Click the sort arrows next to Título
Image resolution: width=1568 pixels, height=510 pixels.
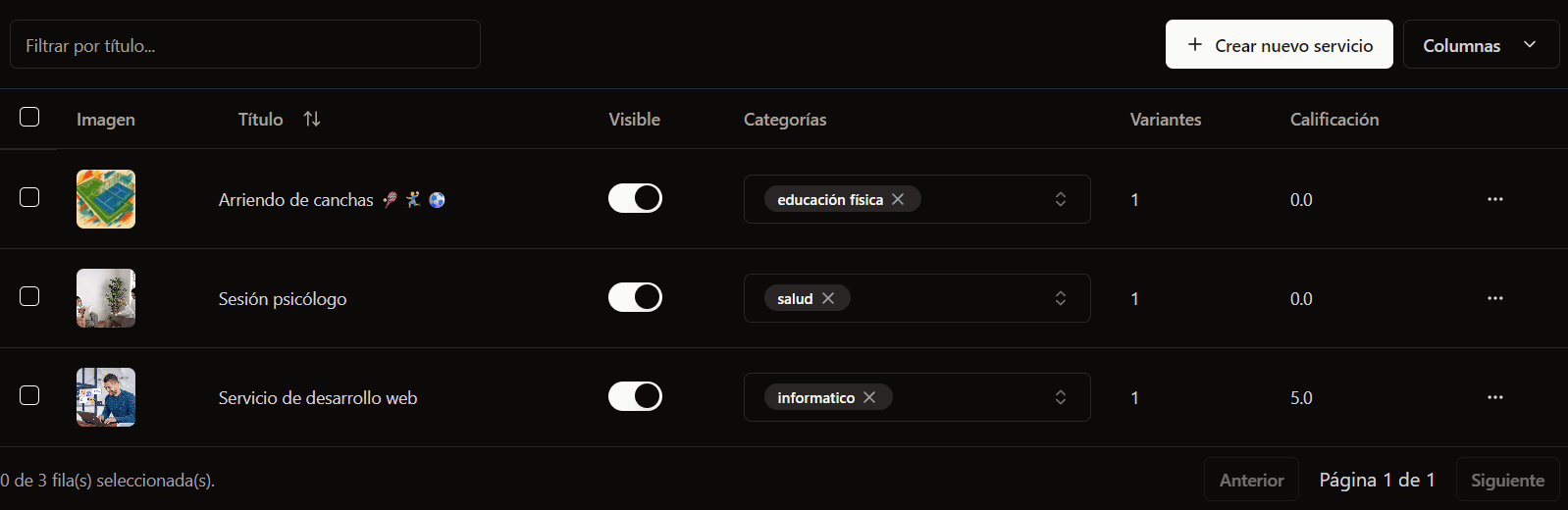(312, 119)
